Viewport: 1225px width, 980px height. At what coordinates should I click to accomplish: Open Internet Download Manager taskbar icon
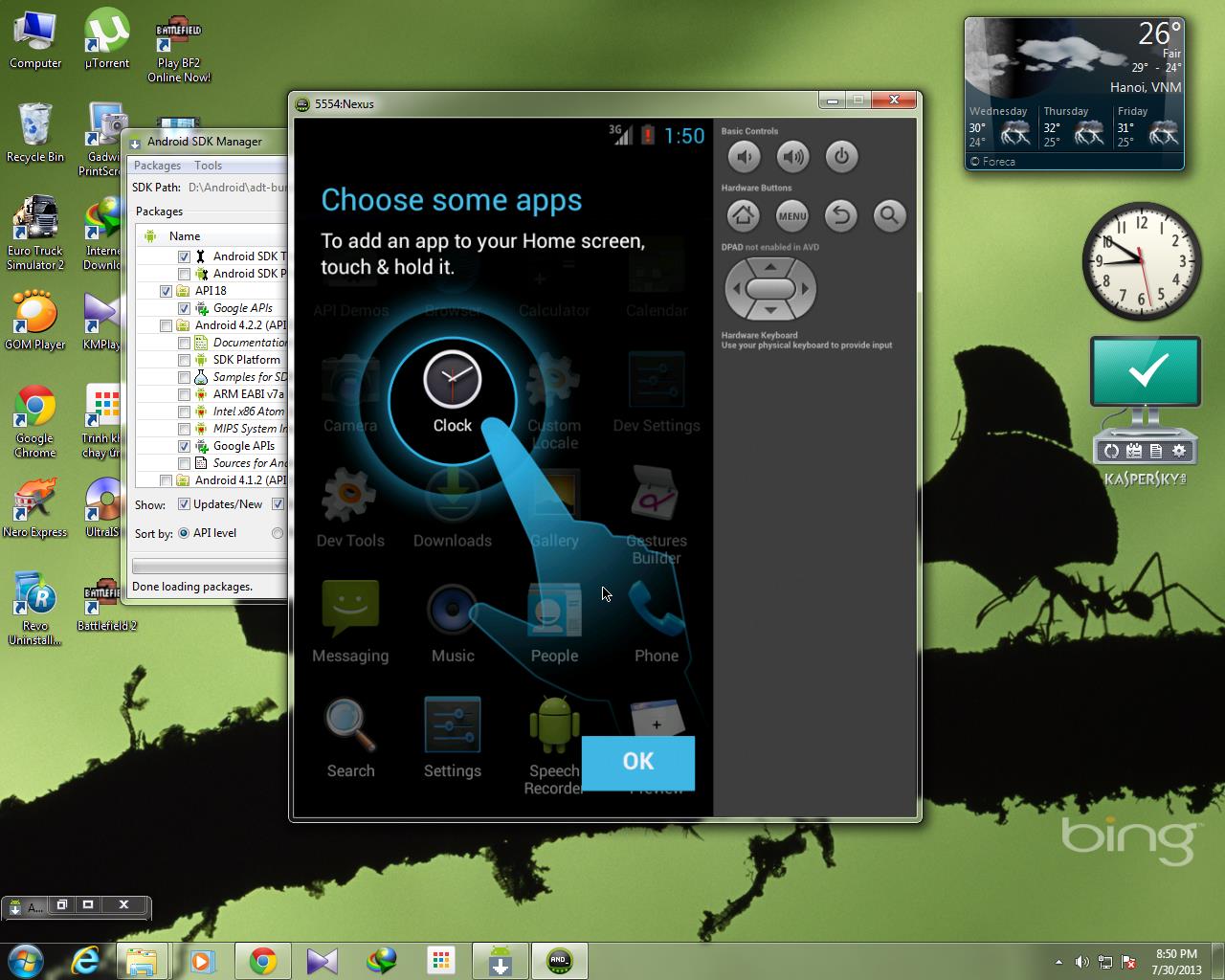tap(382, 961)
